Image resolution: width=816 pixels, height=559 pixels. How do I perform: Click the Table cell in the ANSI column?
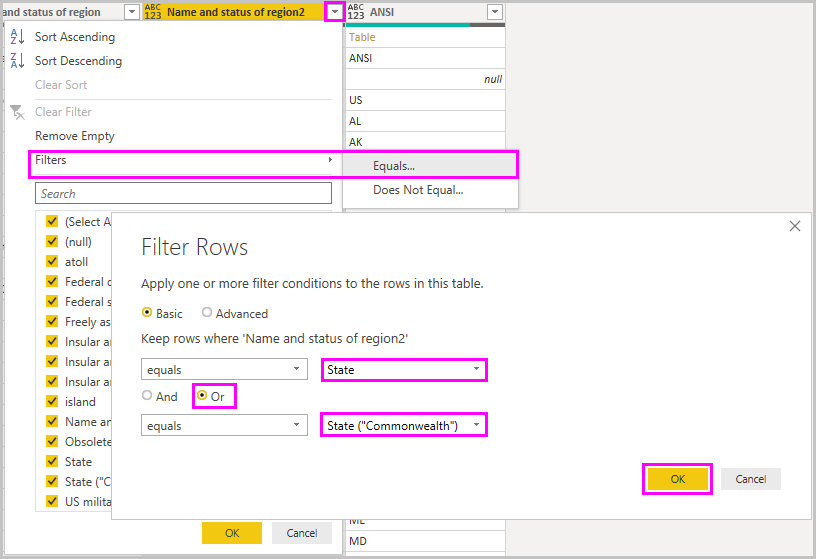425,37
